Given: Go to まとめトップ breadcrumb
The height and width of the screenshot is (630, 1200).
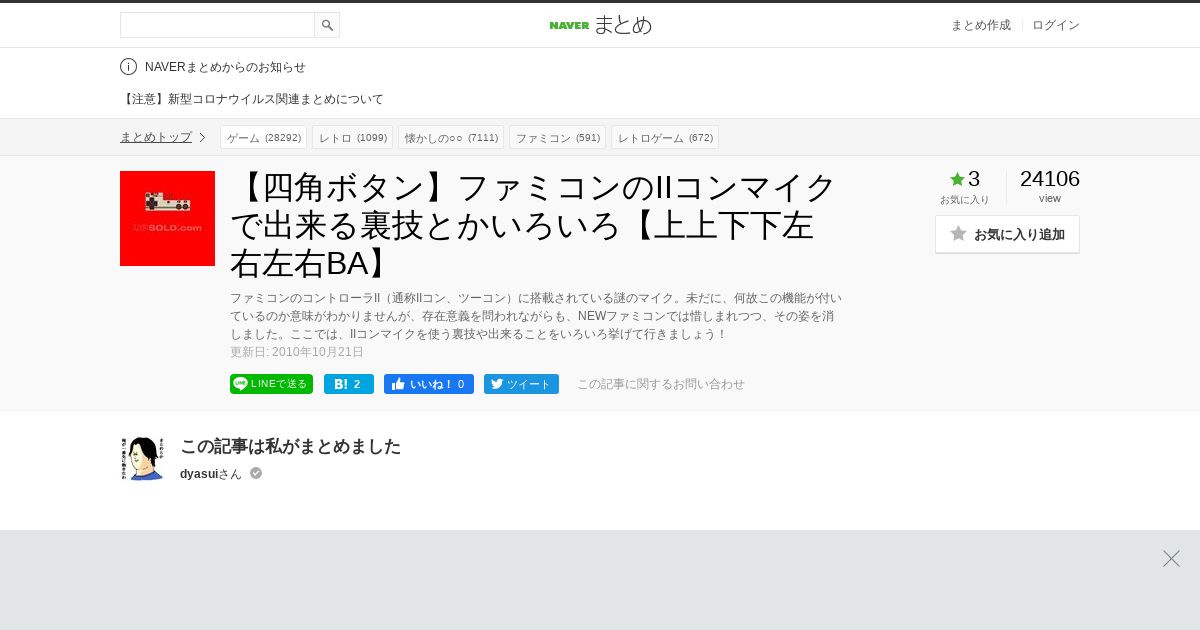Looking at the screenshot, I should 156,137.
